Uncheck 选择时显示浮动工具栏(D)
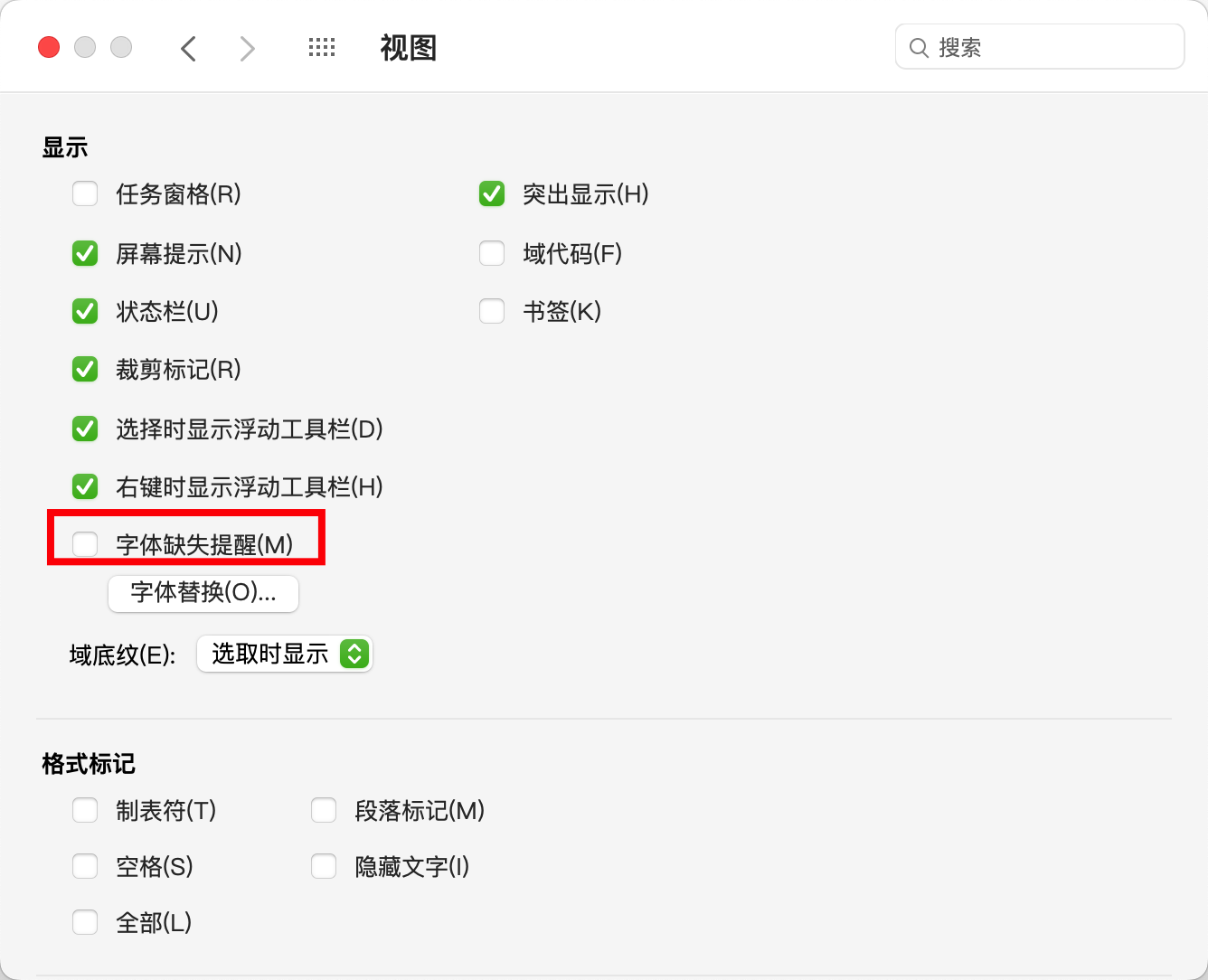This screenshot has height=980, width=1208. [85, 429]
